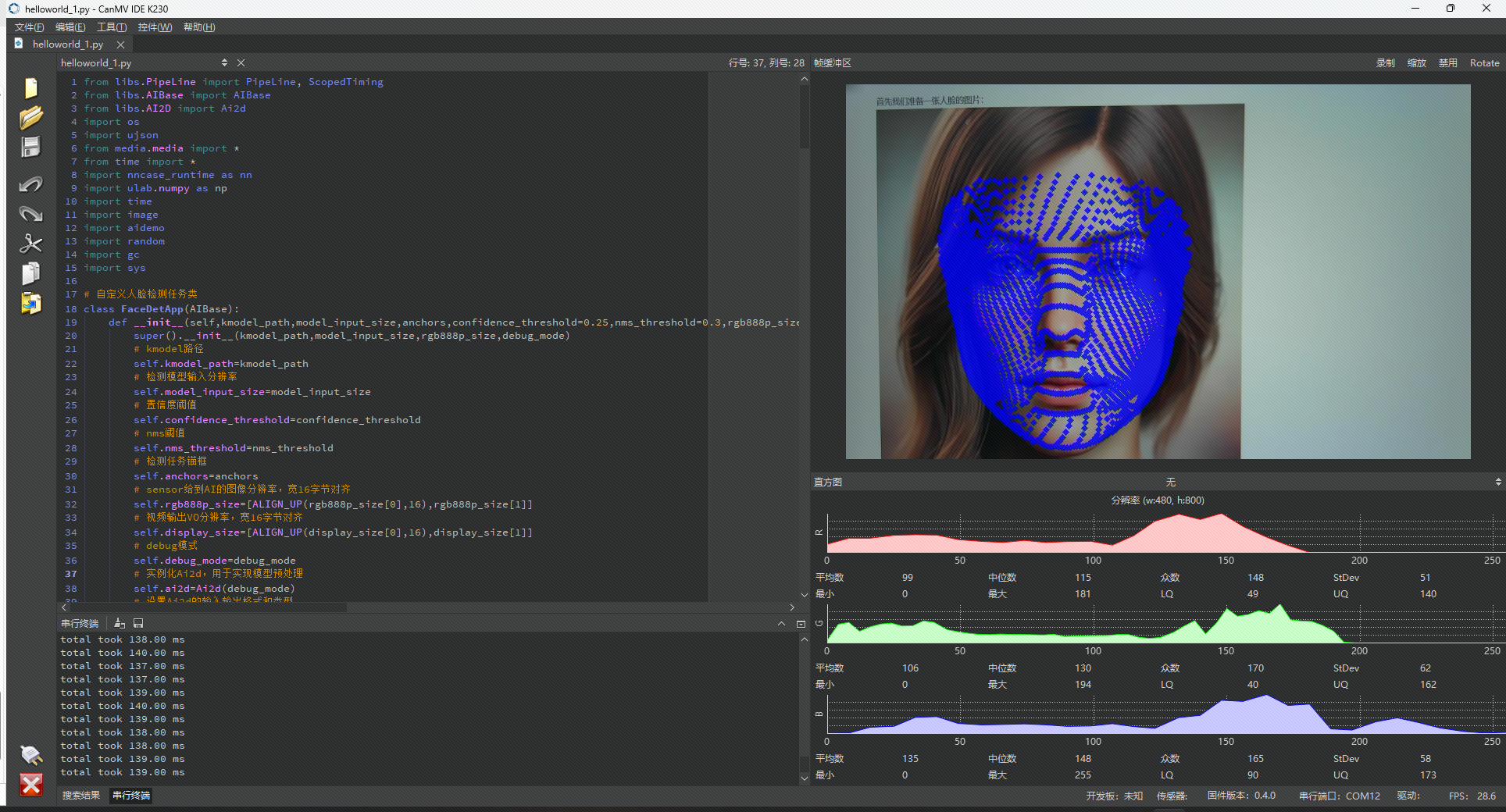The height and width of the screenshot is (812, 1506).
Task: Switch to the 搜索结果 tab
Action: [81, 796]
